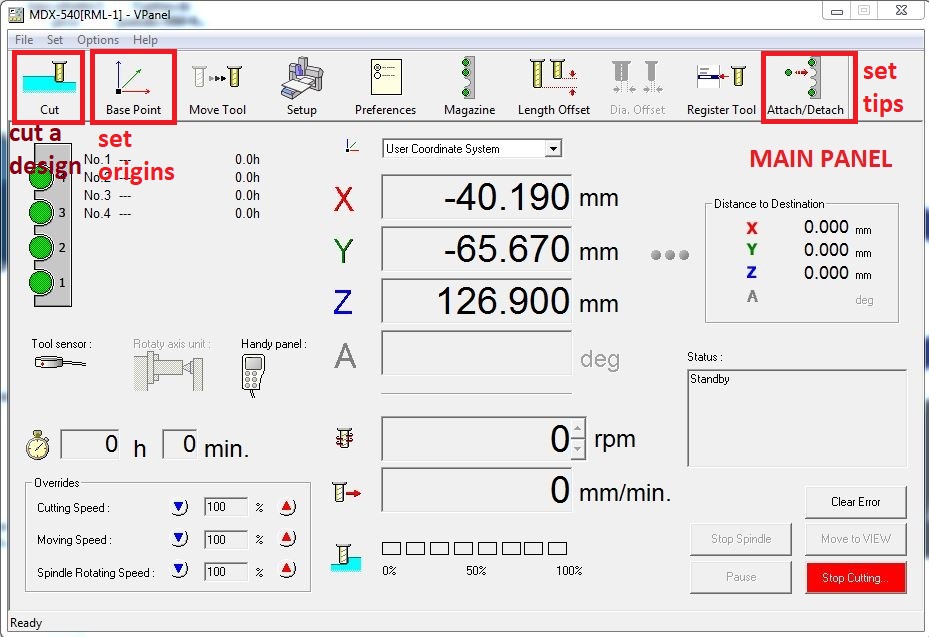Click the minutes timer field
The height and width of the screenshot is (637, 929).
pyautogui.click(x=180, y=444)
